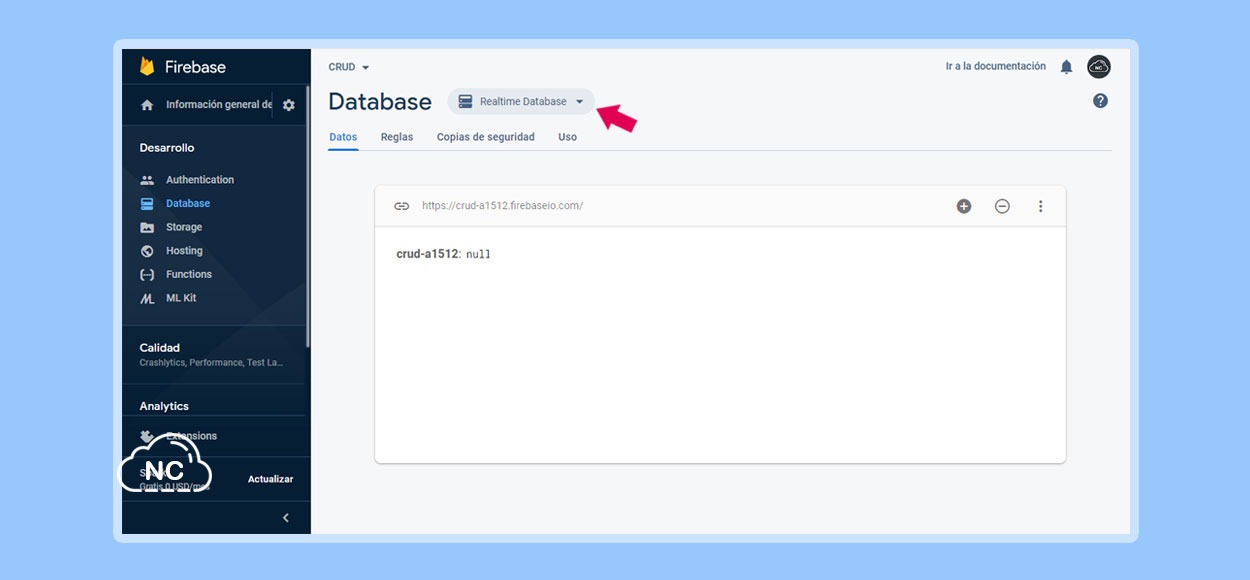This screenshot has width=1250, height=580.
Task: Click the home icon in sidebar
Action: point(147,105)
